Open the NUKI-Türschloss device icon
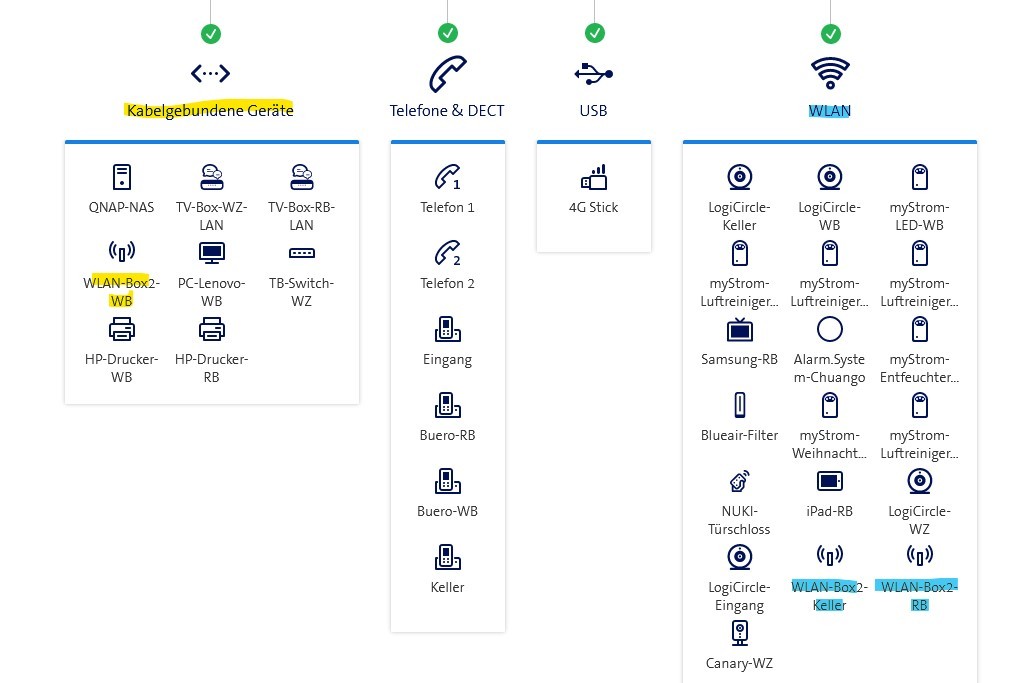This screenshot has height=683, width=1009. (x=739, y=481)
